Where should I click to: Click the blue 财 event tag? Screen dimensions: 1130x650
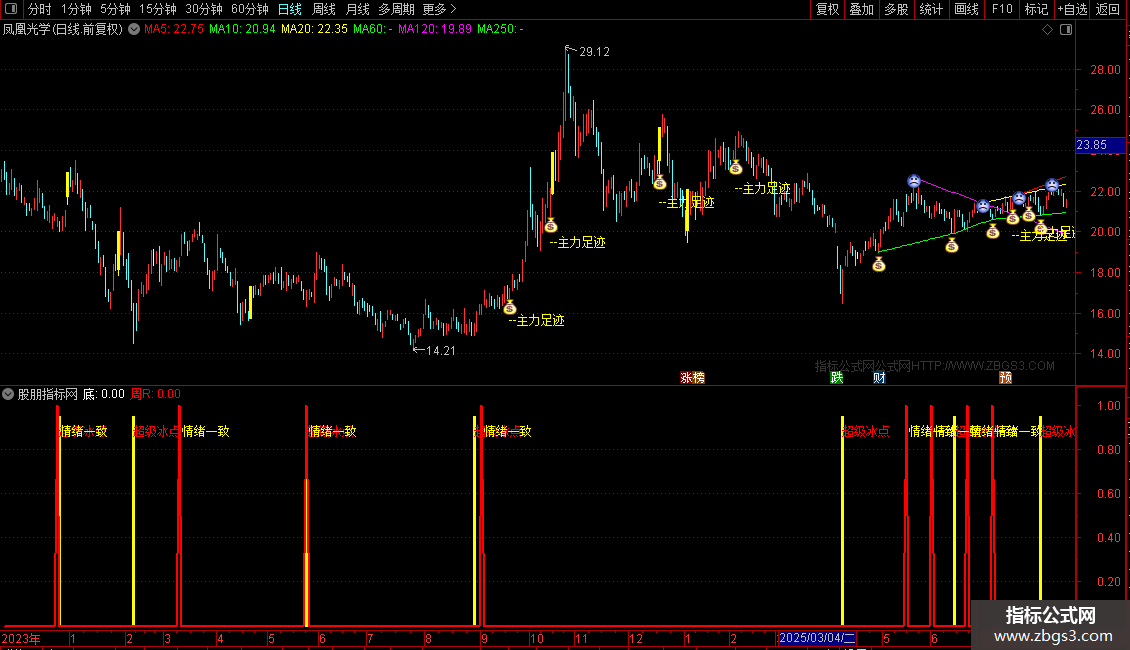pos(879,378)
